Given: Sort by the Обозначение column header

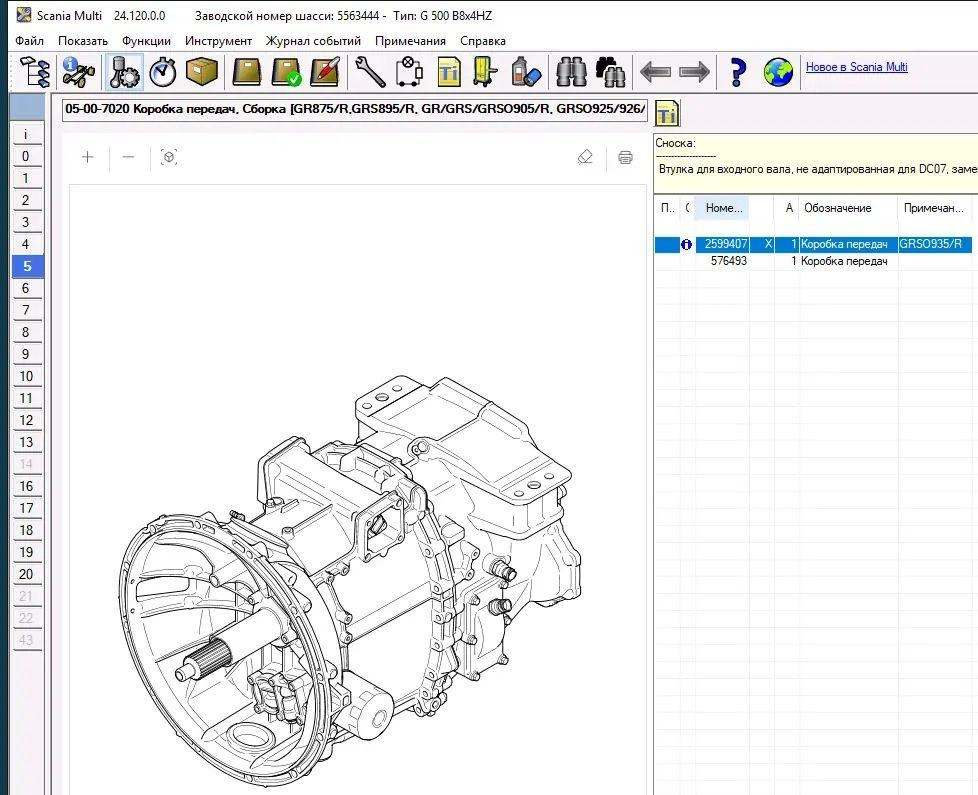Looking at the screenshot, I should [848, 208].
